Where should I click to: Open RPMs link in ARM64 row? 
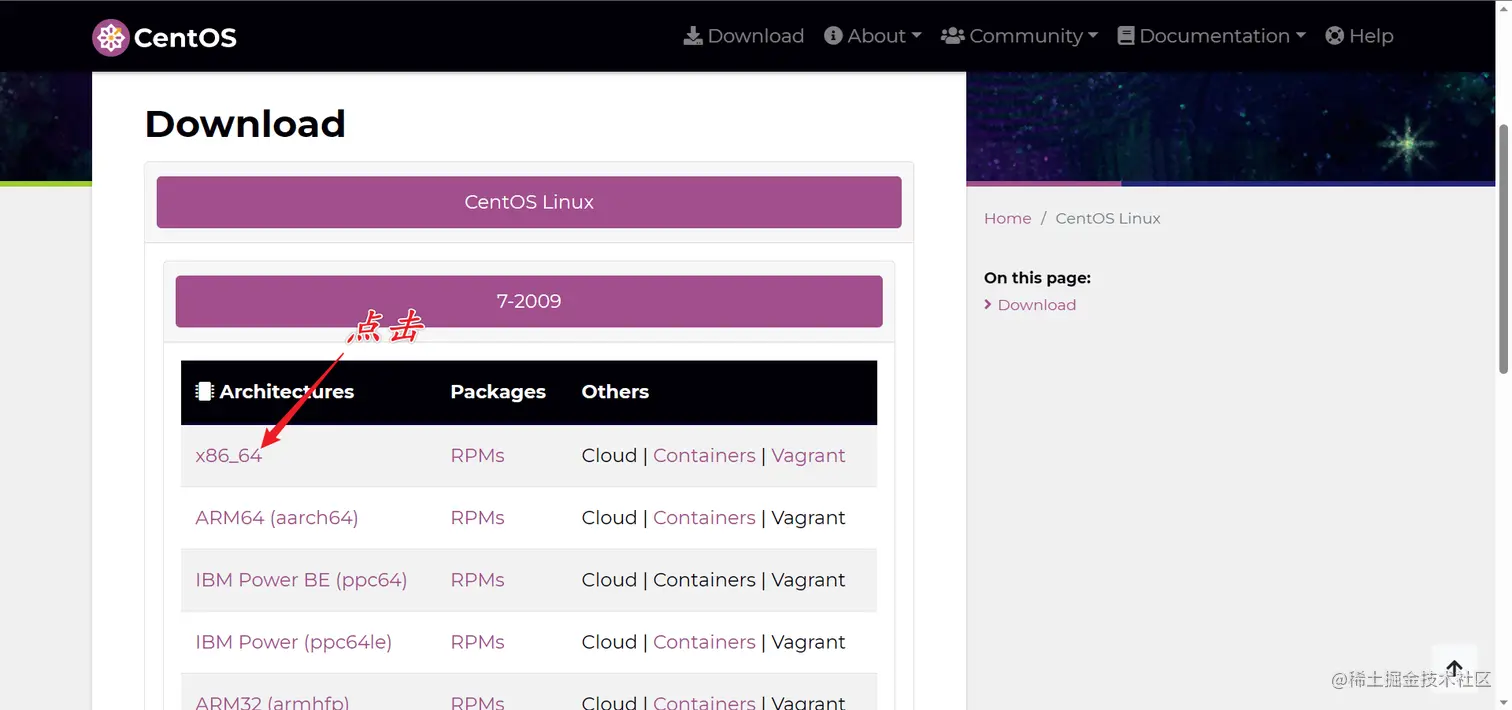coord(477,518)
